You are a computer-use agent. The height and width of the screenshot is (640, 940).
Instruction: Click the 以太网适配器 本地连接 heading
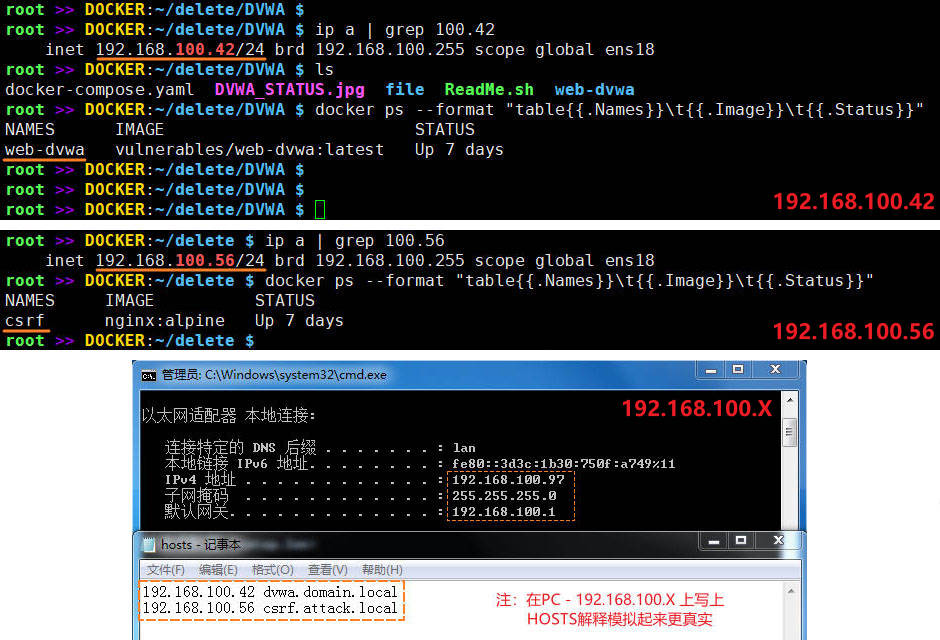click(x=228, y=415)
